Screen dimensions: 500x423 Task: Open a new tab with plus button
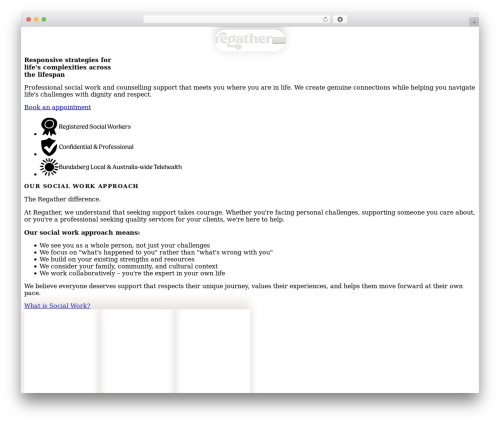[x=474, y=22]
